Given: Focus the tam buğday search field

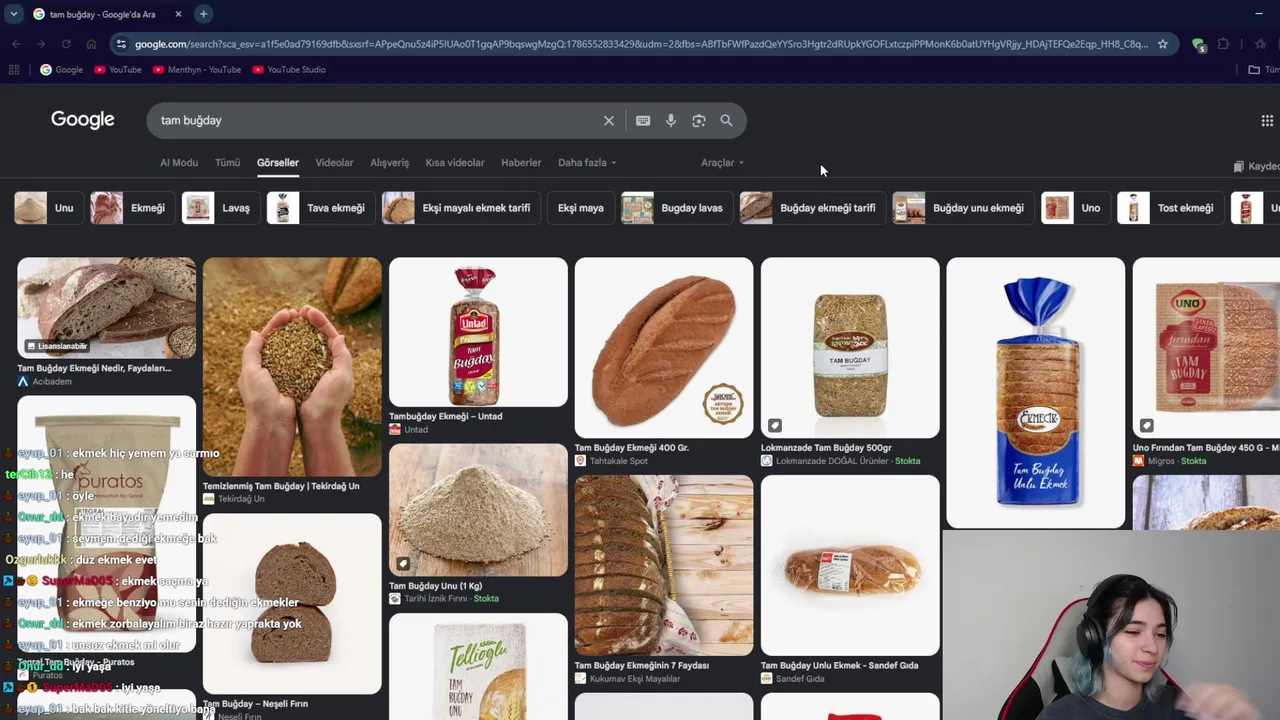Looking at the screenshot, I should tap(375, 121).
